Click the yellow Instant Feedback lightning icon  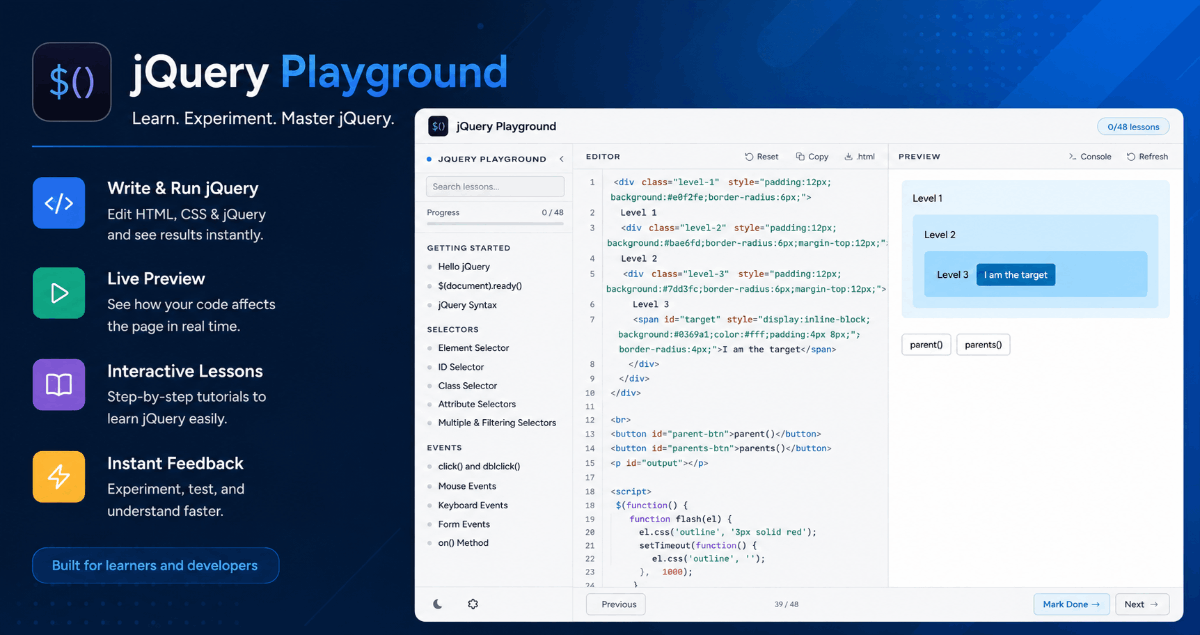(x=59, y=476)
